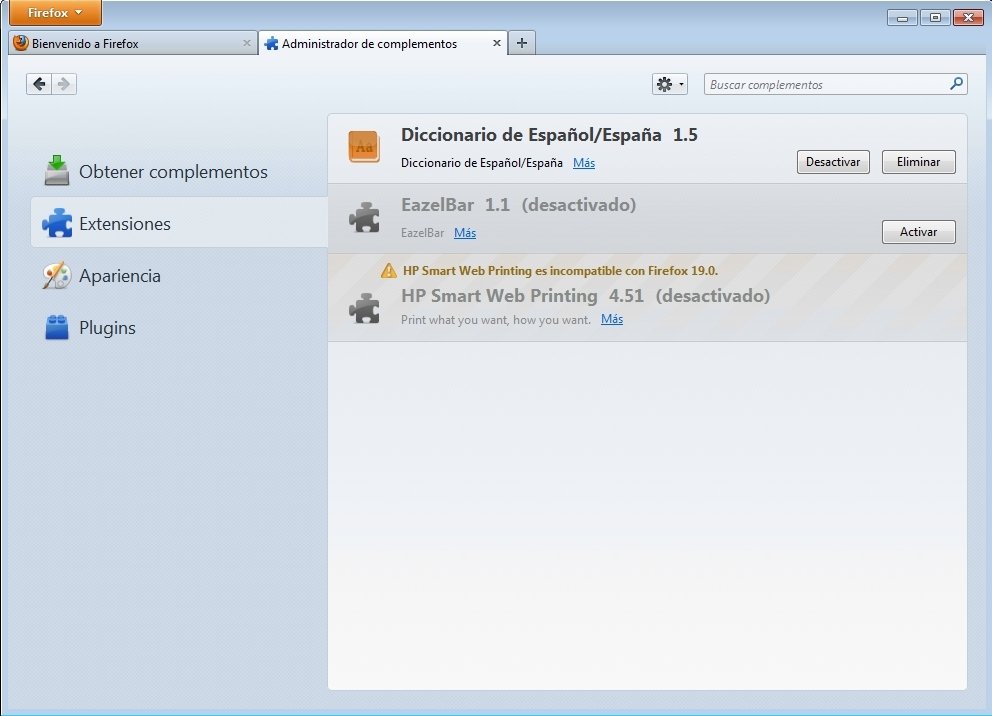Select the Administrador de complementos tab

coord(383,43)
